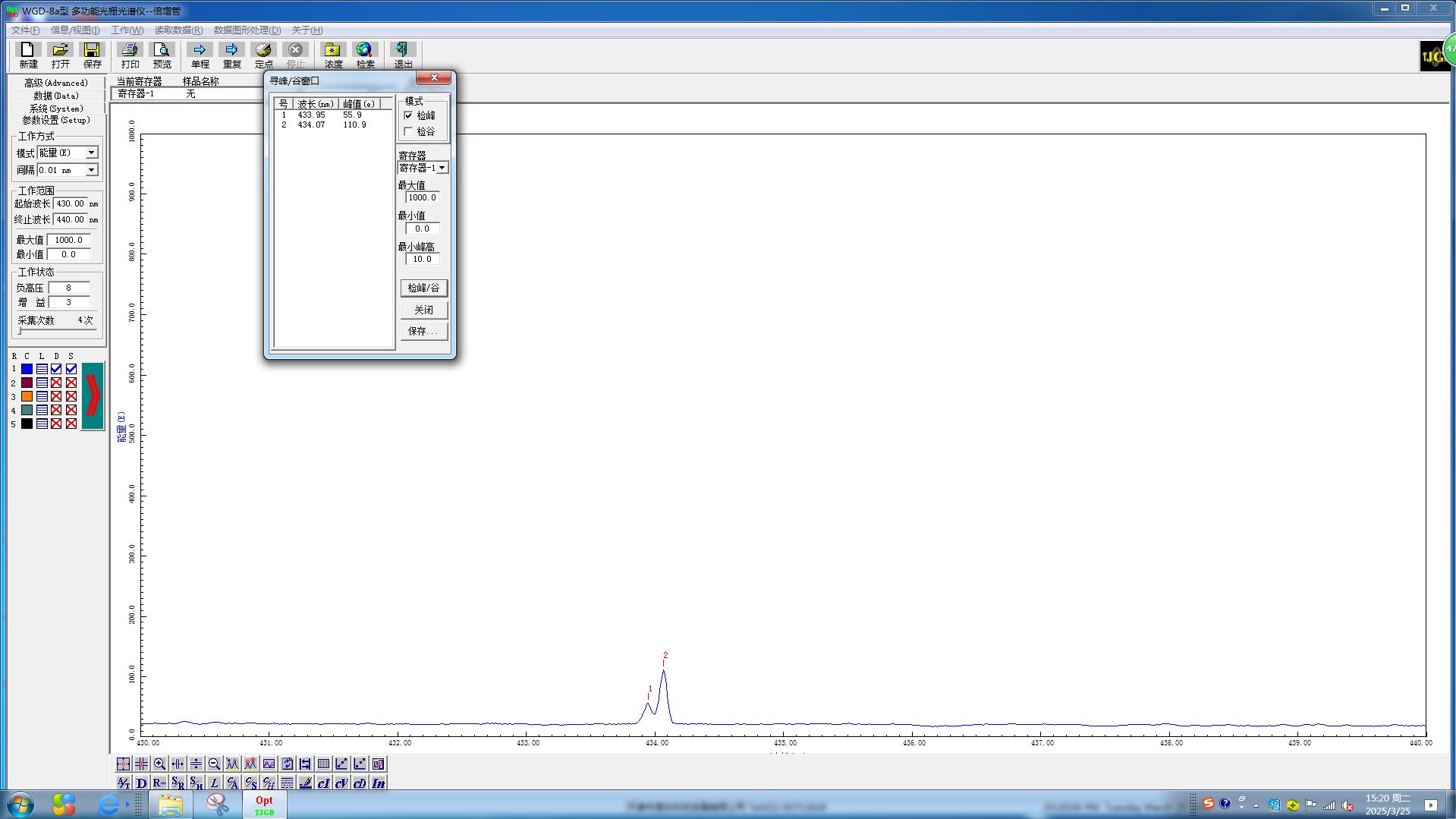
Task: Click the R= icon in bottom toolbar
Action: [159, 783]
